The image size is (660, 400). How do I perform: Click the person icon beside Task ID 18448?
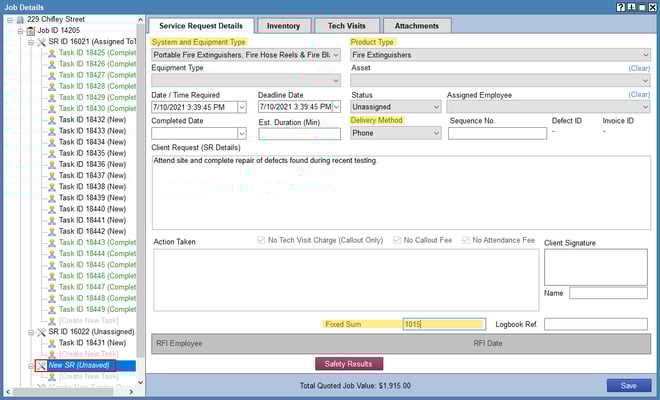coord(52,299)
